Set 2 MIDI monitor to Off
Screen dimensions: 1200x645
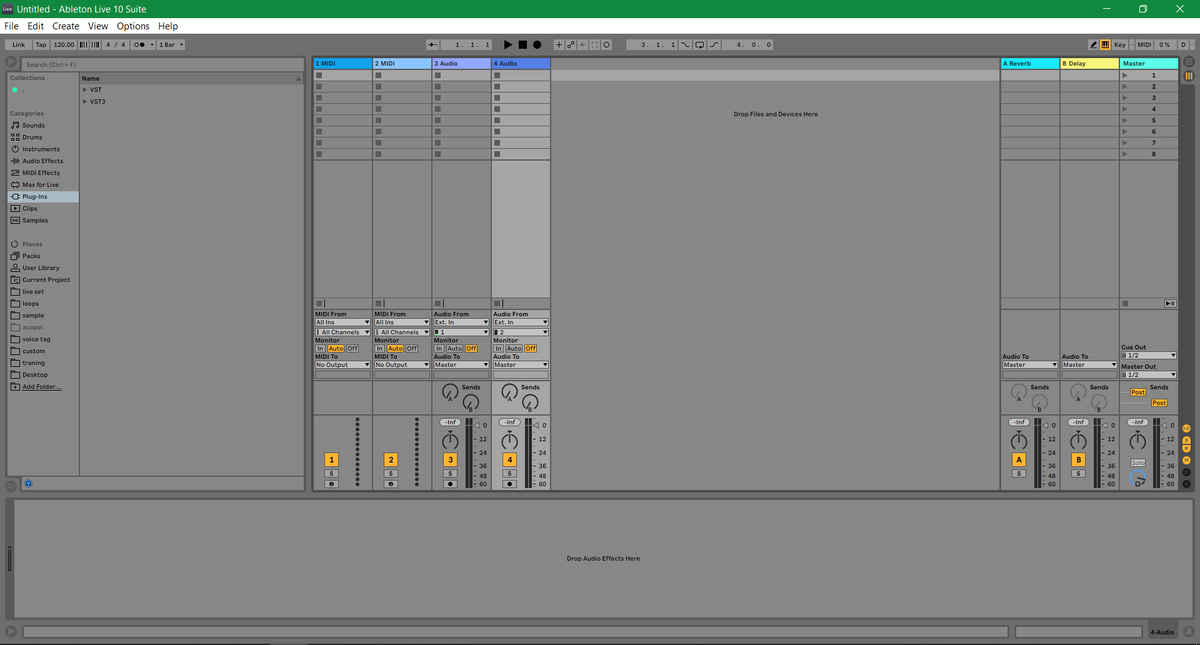click(411, 348)
